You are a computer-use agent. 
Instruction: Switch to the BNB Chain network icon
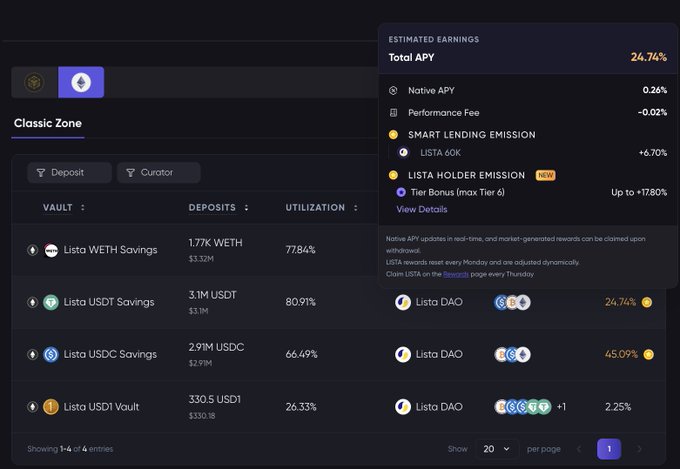click(x=34, y=82)
